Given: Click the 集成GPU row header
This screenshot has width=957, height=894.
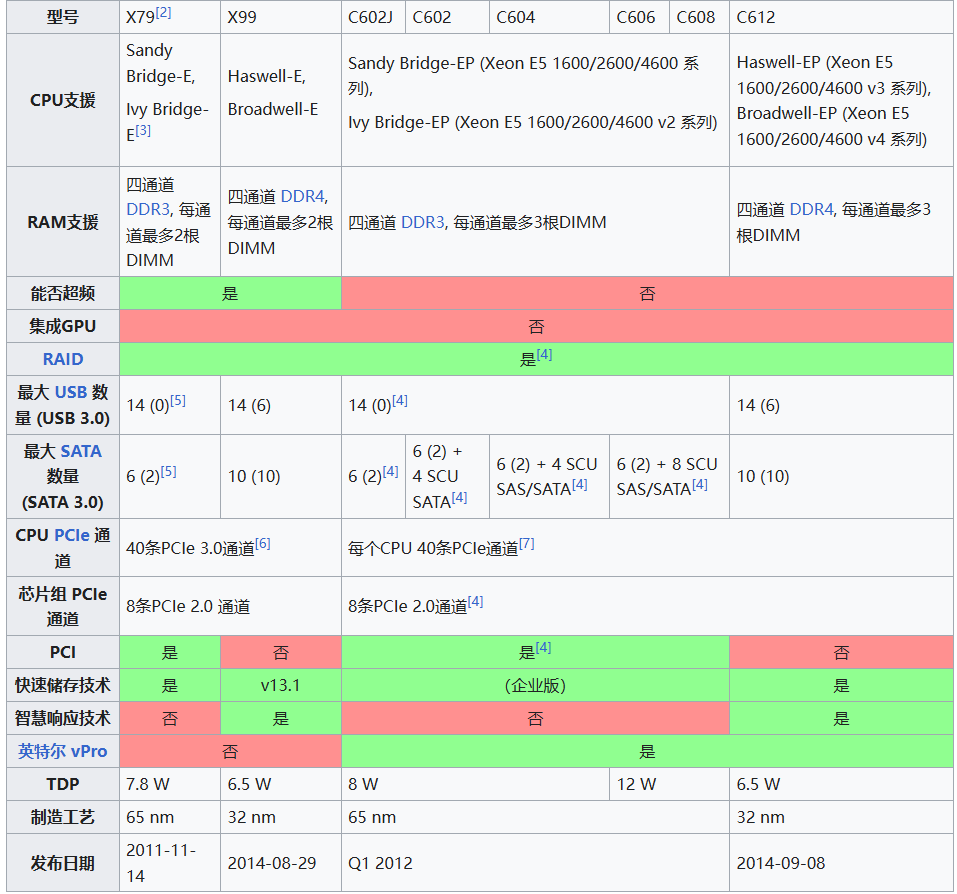Looking at the screenshot, I should point(63,326).
